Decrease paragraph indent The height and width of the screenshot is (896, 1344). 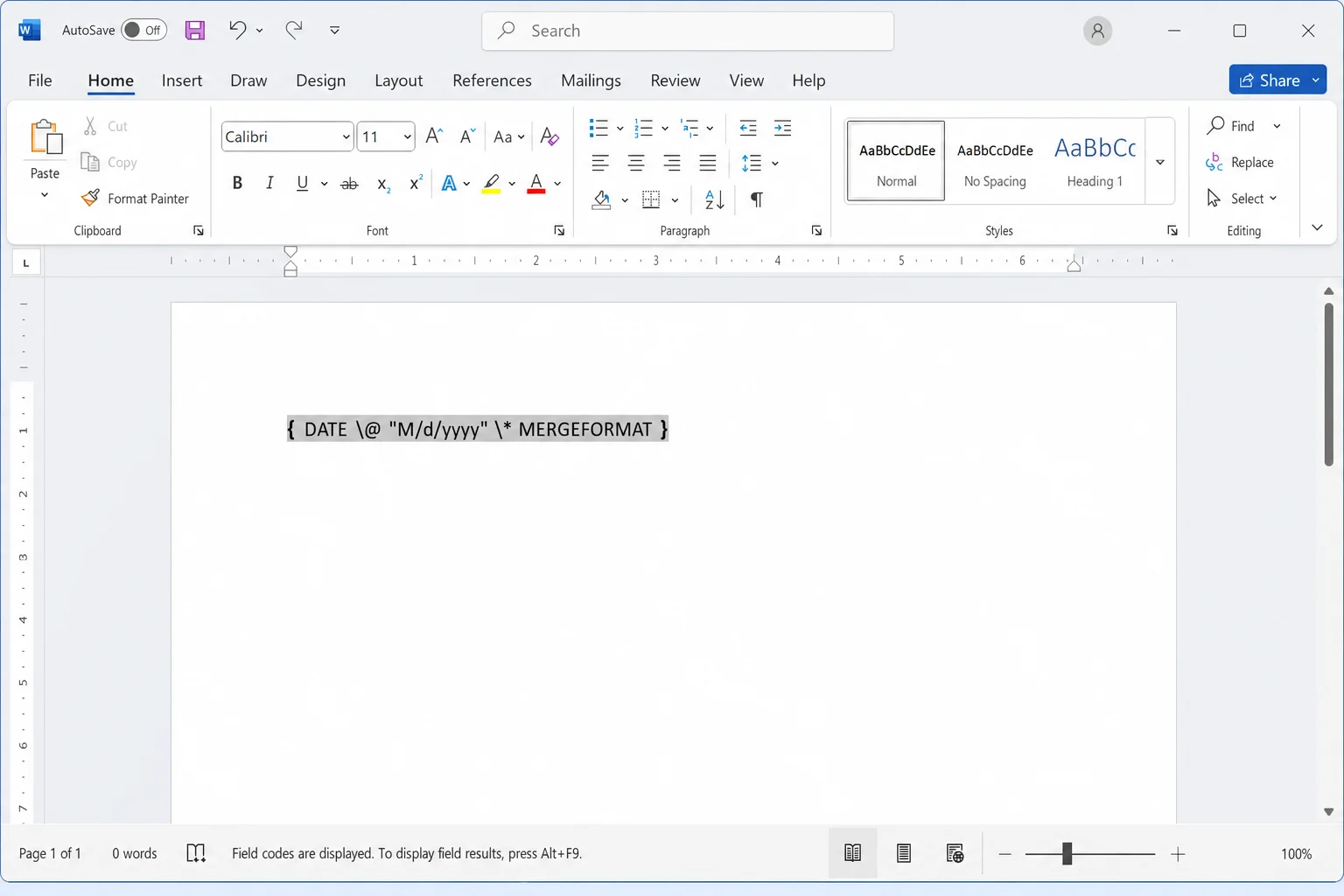point(748,129)
